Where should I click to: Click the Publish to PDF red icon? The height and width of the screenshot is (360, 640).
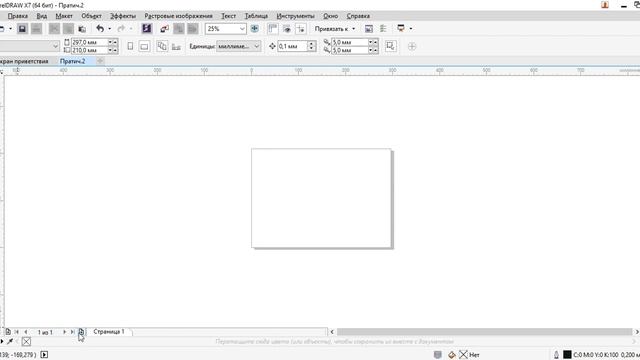[x=164, y=29]
